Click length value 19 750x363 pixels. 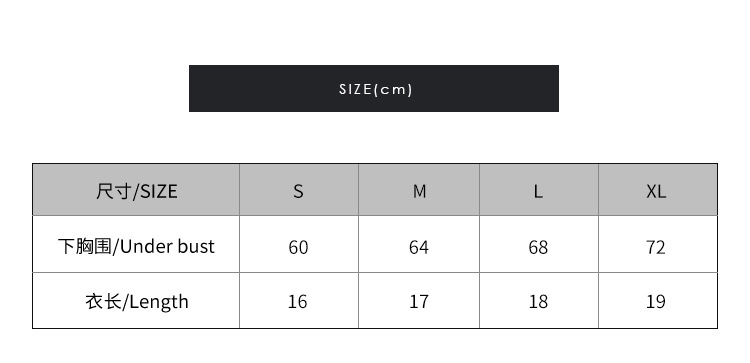coord(656,302)
